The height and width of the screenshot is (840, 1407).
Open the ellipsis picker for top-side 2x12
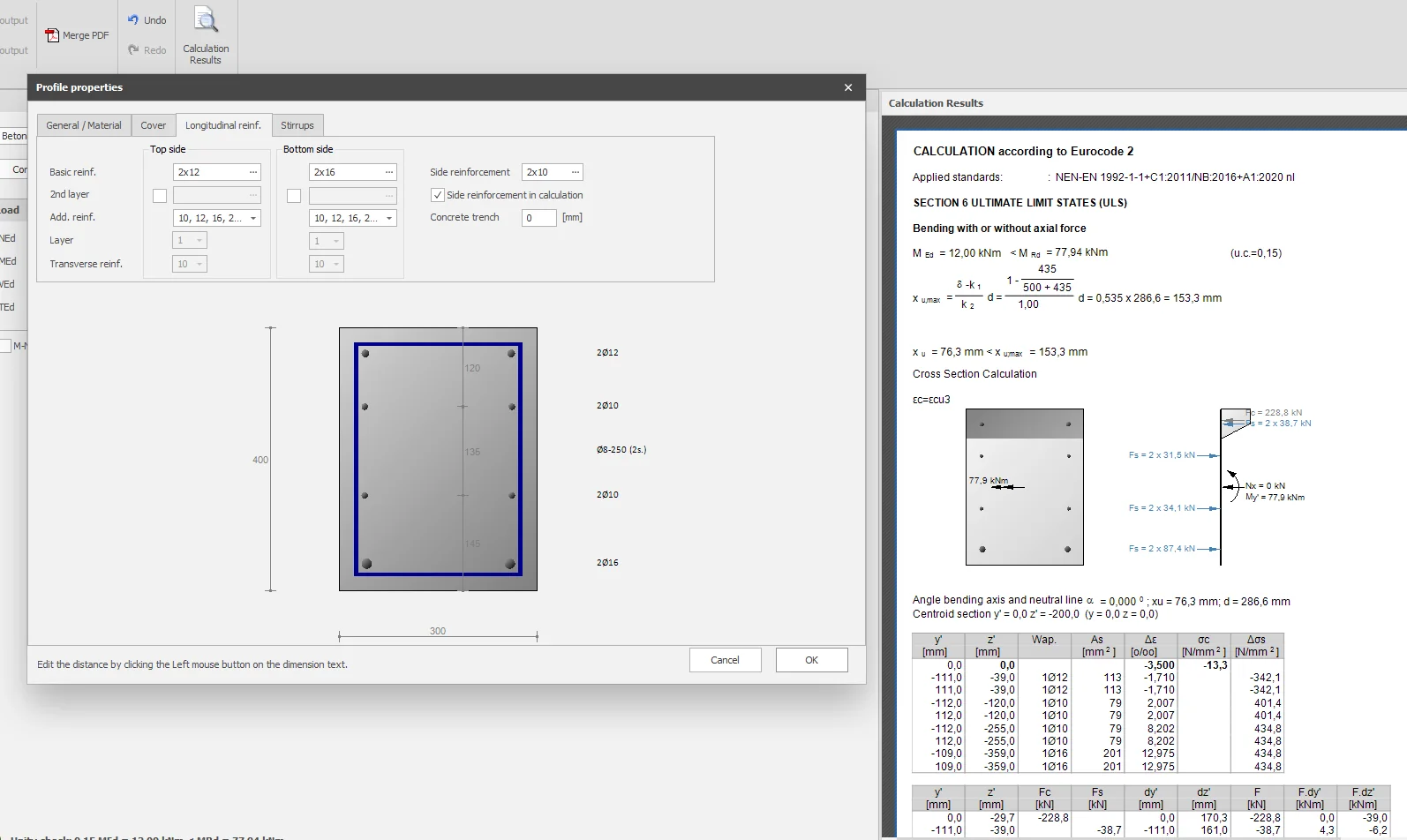pos(253,172)
